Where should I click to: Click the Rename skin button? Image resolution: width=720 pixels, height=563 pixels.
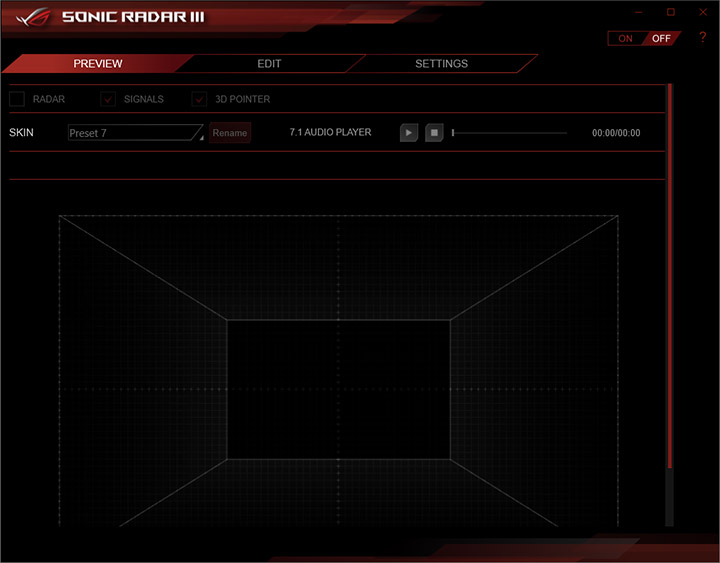230,133
